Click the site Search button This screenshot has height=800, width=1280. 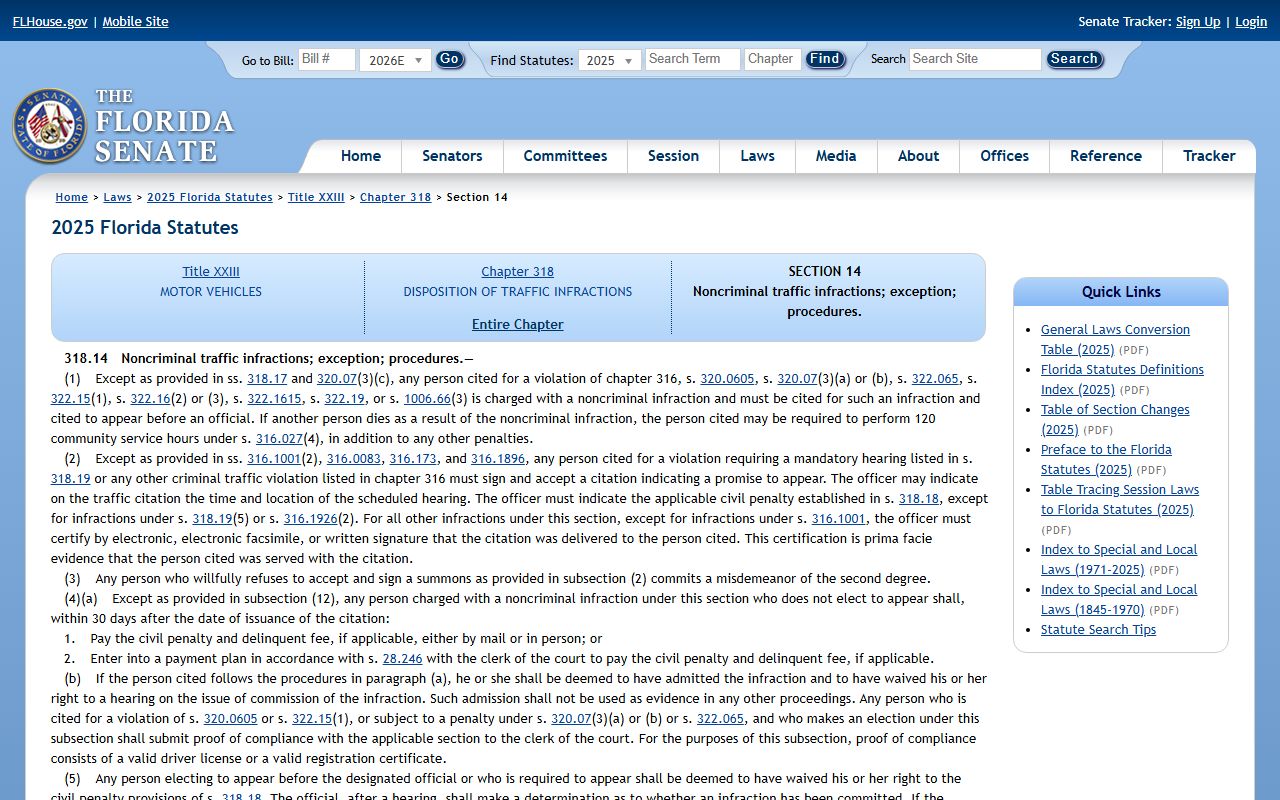(1074, 59)
